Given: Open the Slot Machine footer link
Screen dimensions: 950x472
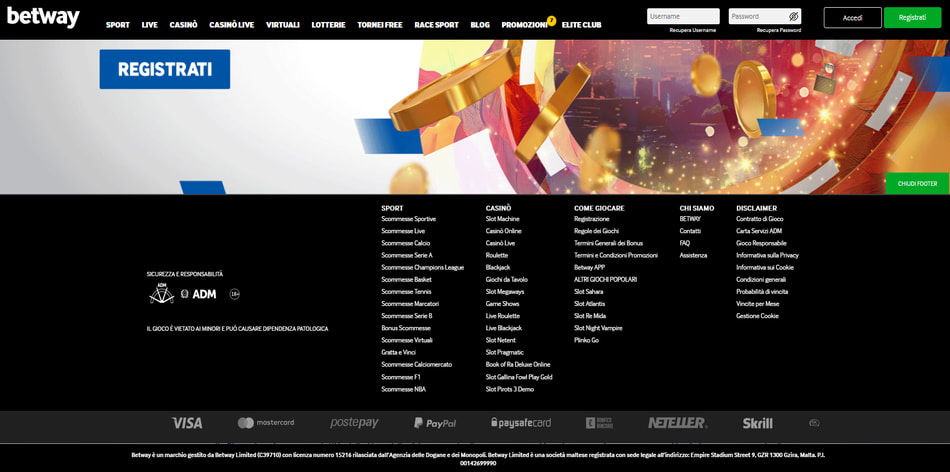Looking at the screenshot, I should tap(502, 219).
